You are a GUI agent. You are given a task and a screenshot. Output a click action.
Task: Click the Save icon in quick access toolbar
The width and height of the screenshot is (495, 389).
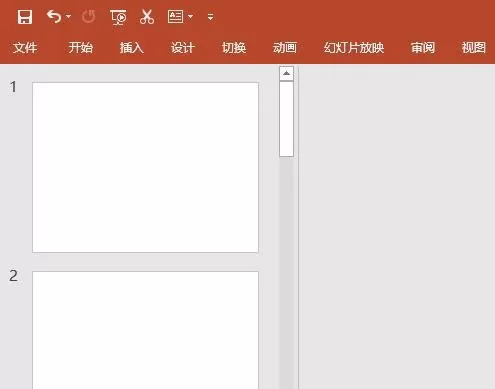click(x=25, y=17)
